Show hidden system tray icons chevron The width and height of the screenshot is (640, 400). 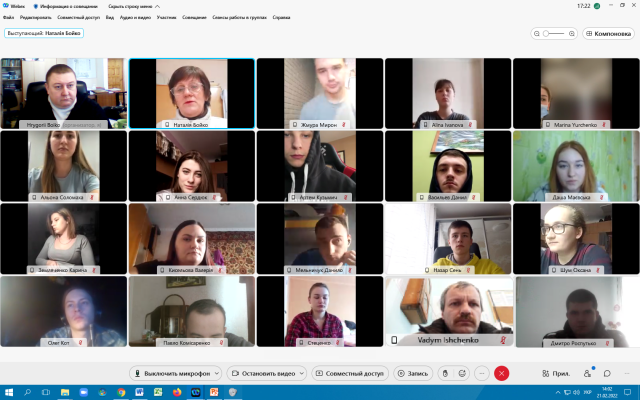558,393
